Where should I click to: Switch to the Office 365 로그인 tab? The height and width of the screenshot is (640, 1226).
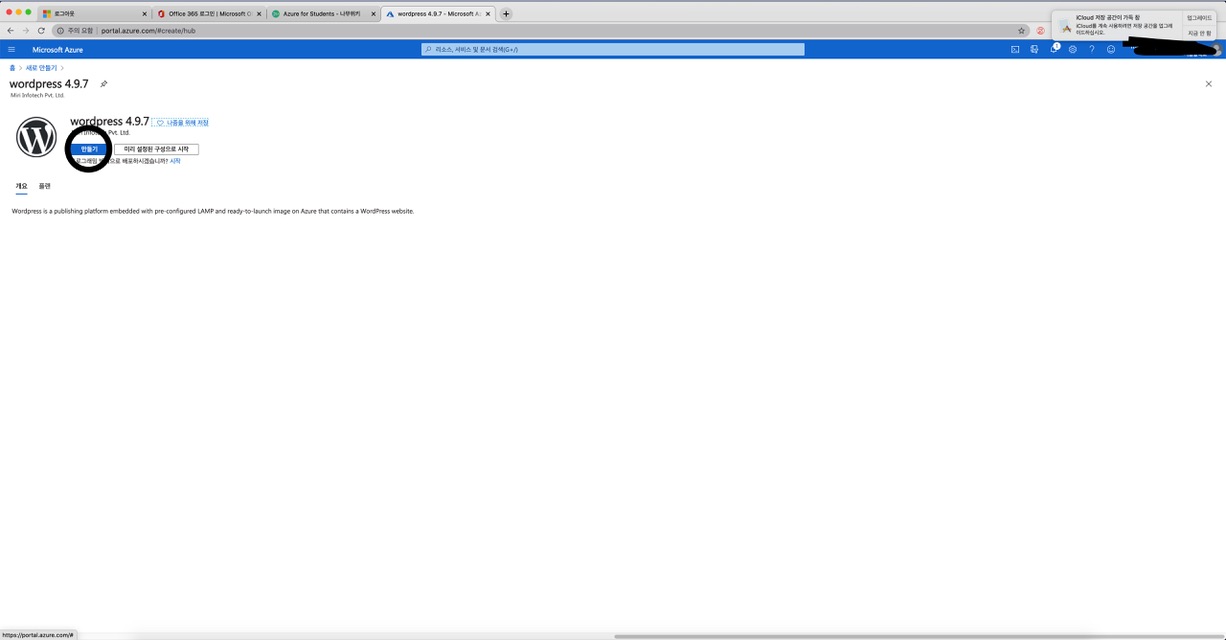[209, 14]
